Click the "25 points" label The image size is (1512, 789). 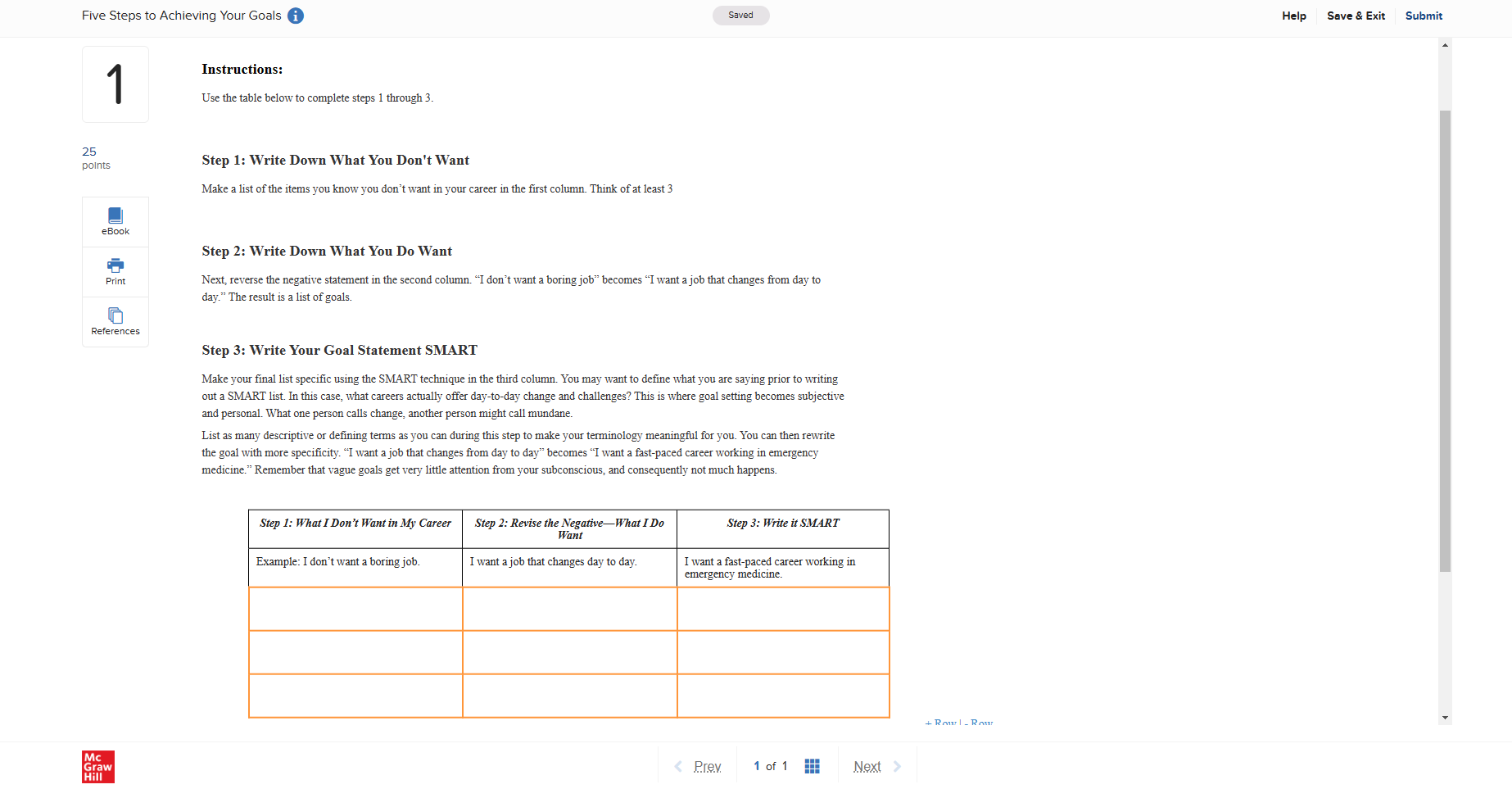coord(96,157)
